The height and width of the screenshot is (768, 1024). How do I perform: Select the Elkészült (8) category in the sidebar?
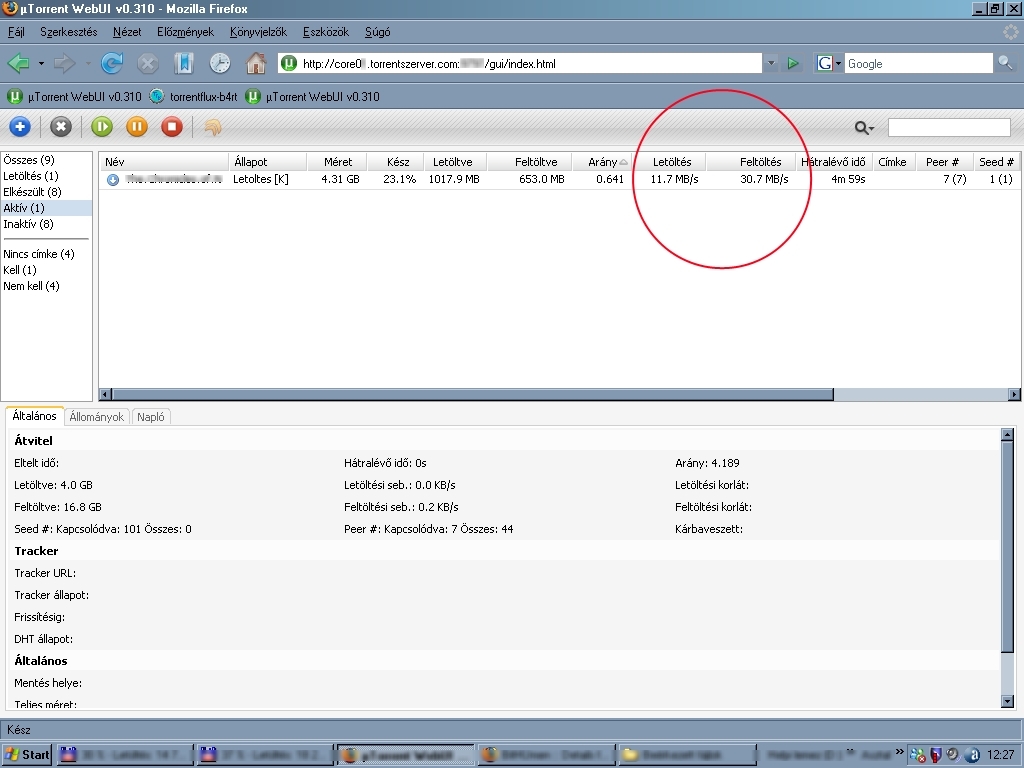[32, 192]
